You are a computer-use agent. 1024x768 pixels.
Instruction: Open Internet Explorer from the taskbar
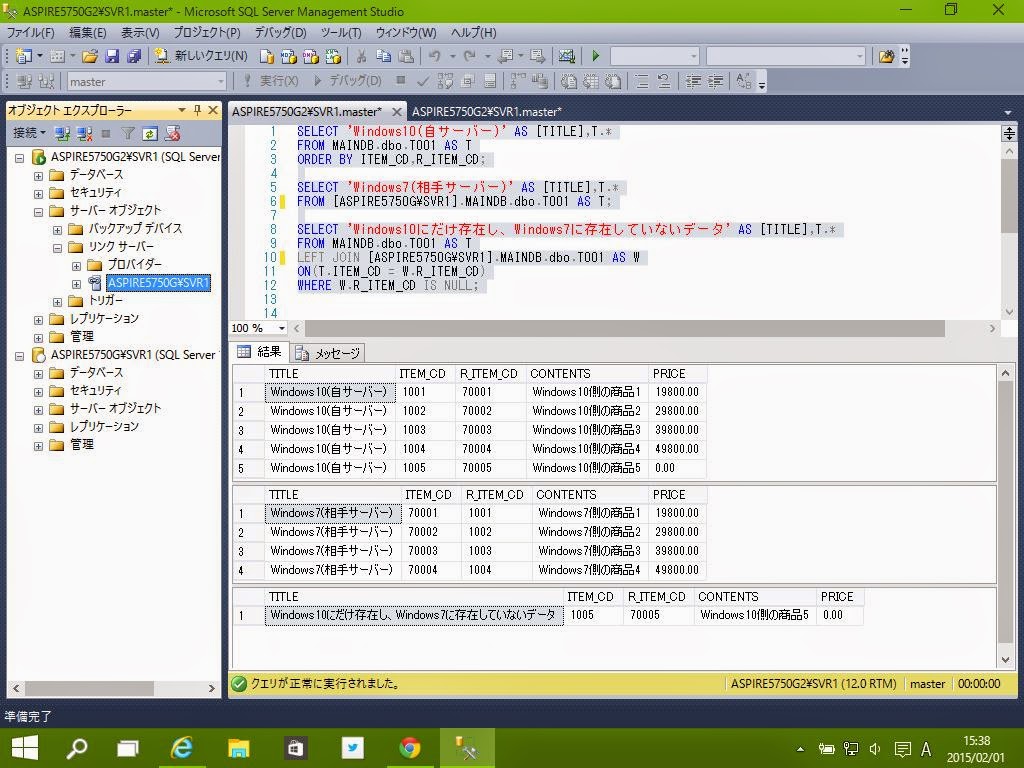click(x=182, y=747)
